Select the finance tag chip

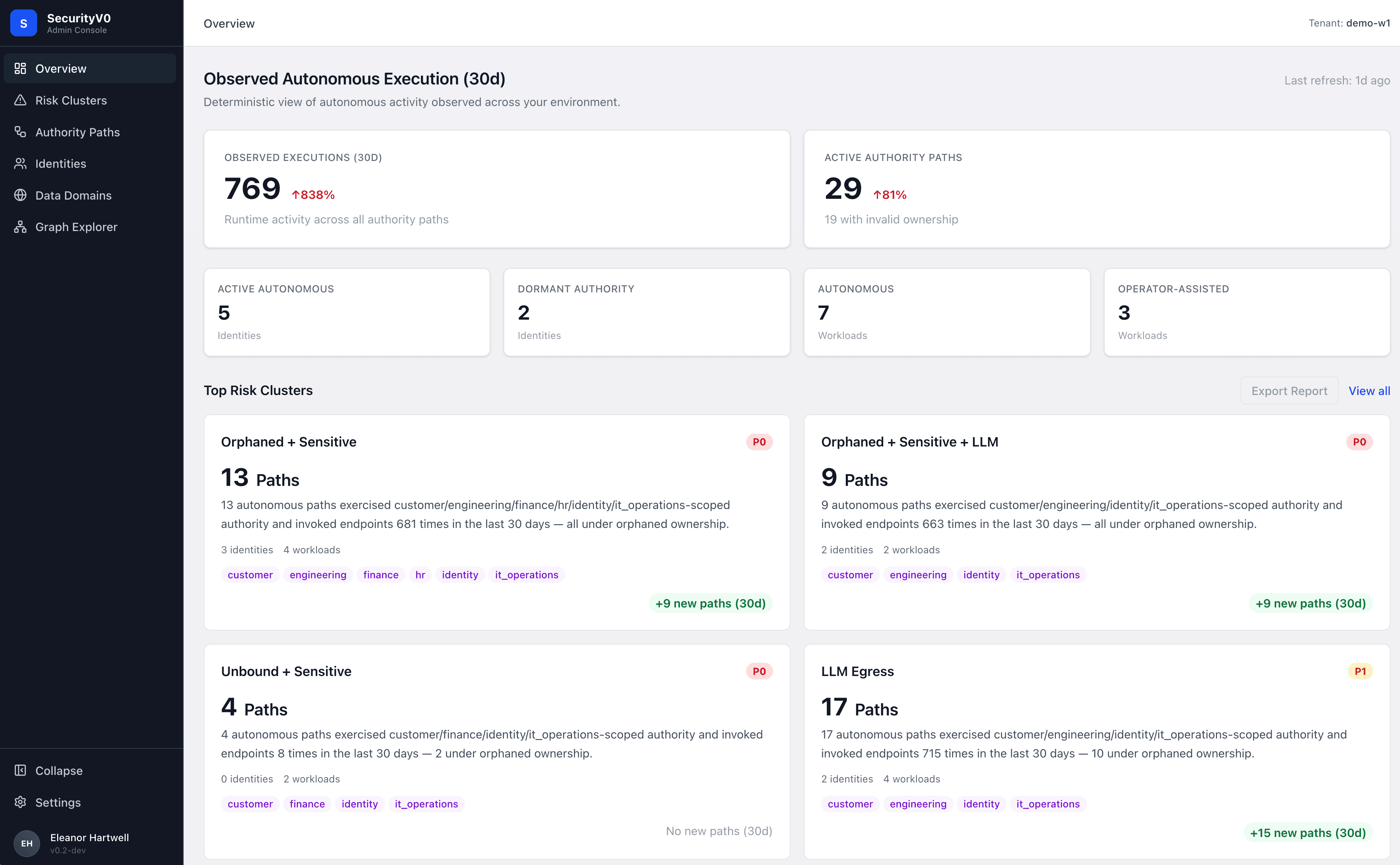[380, 575]
